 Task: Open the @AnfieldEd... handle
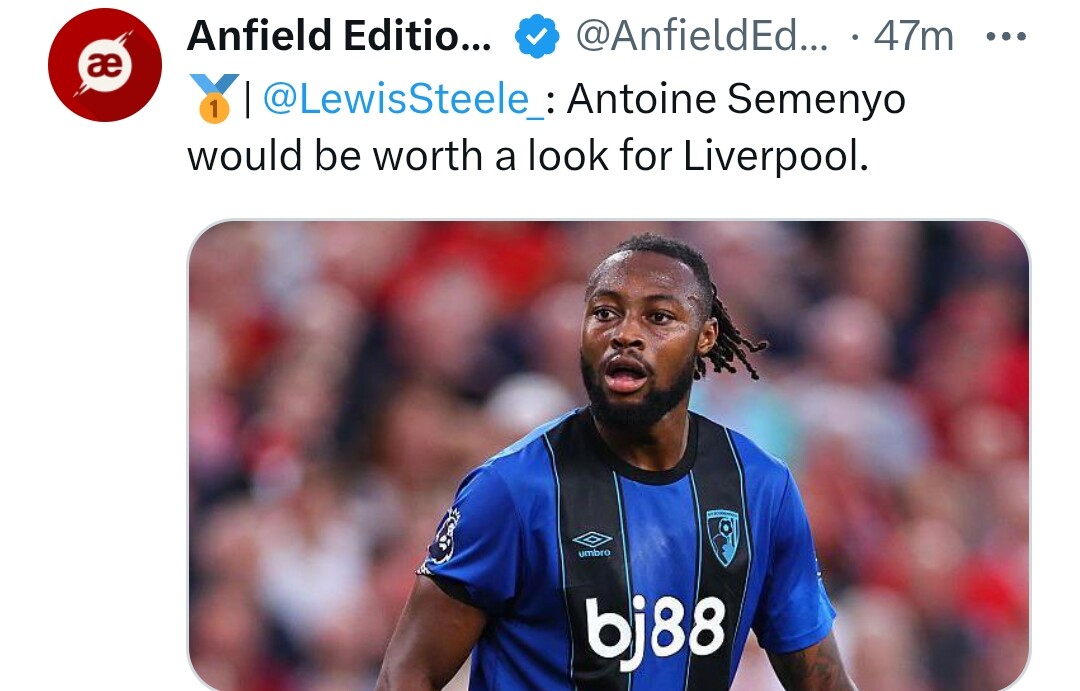pos(702,36)
